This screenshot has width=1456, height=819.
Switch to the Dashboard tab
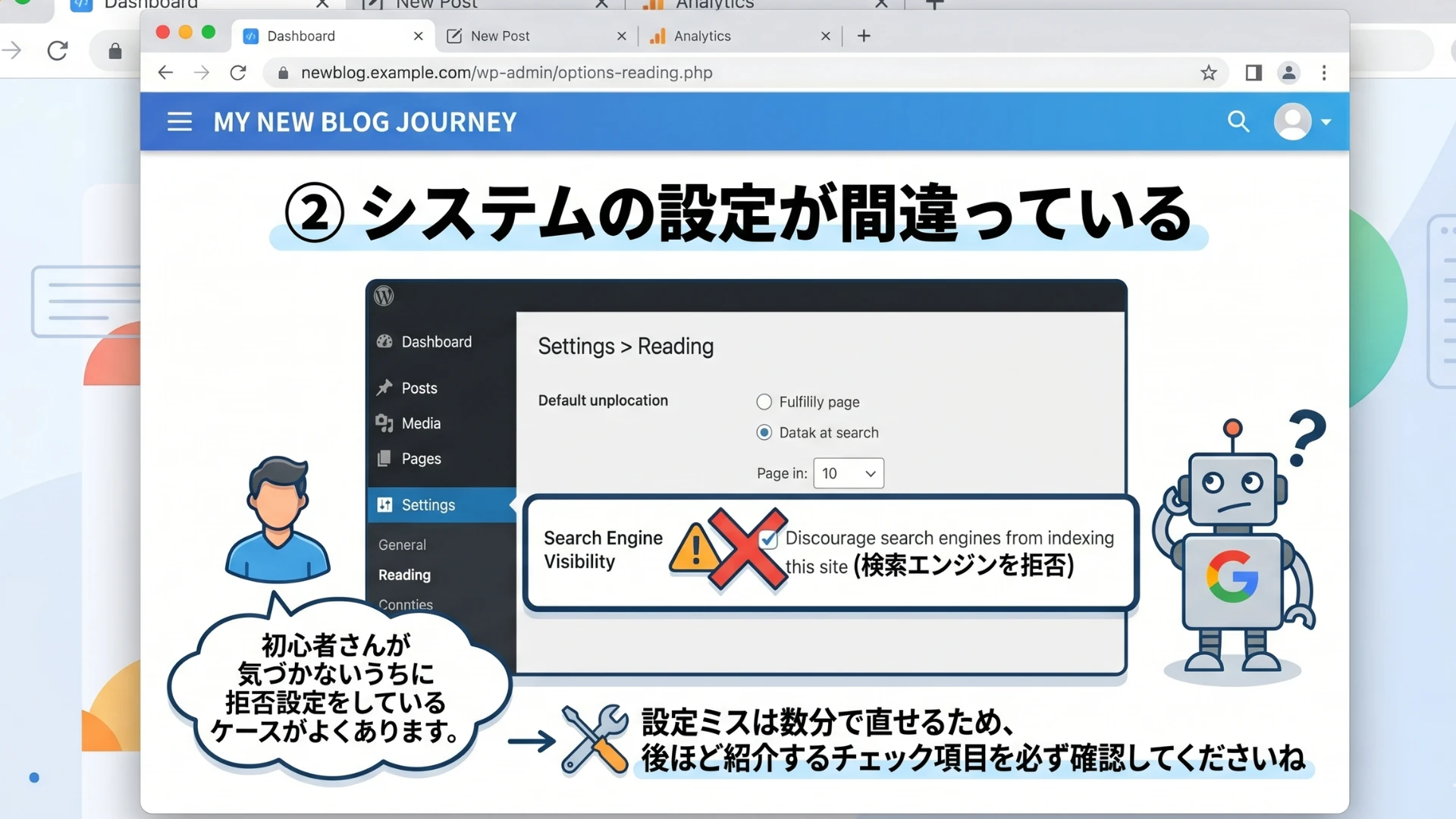(332, 36)
